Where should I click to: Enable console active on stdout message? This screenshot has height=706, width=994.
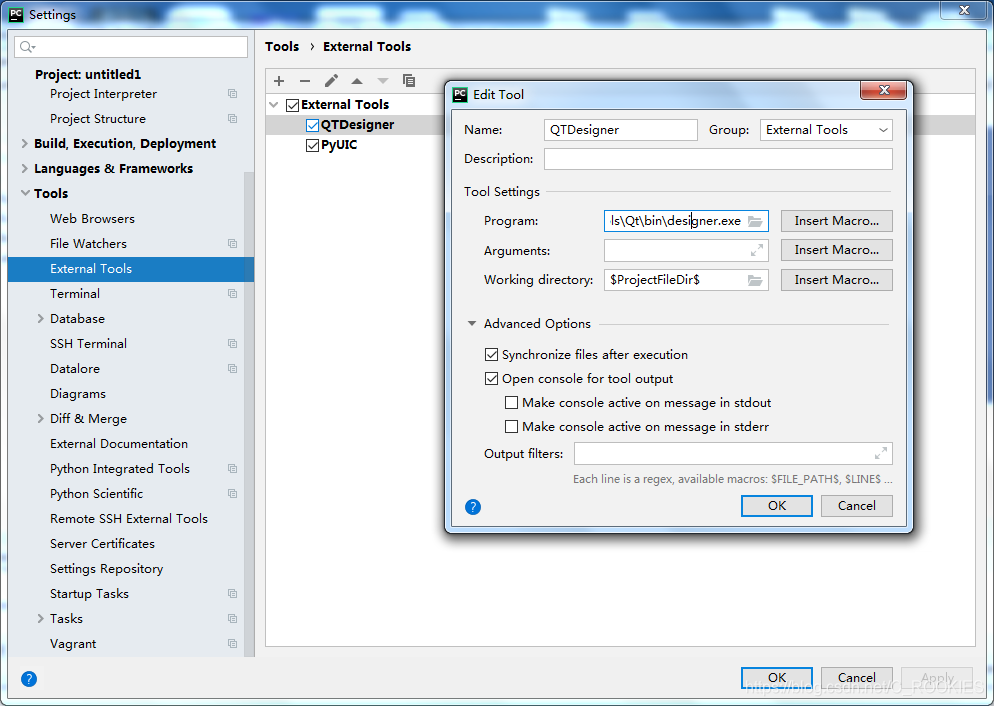(x=512, y=403)
